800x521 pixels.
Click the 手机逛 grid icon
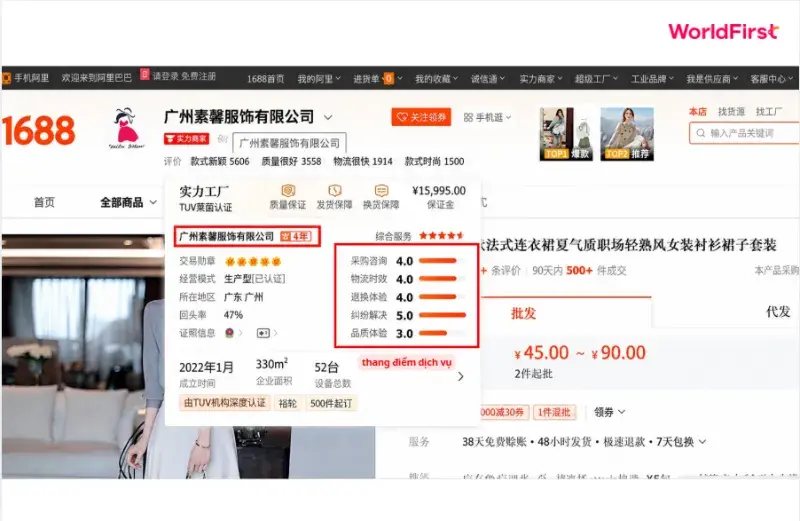tap(468, 117)
